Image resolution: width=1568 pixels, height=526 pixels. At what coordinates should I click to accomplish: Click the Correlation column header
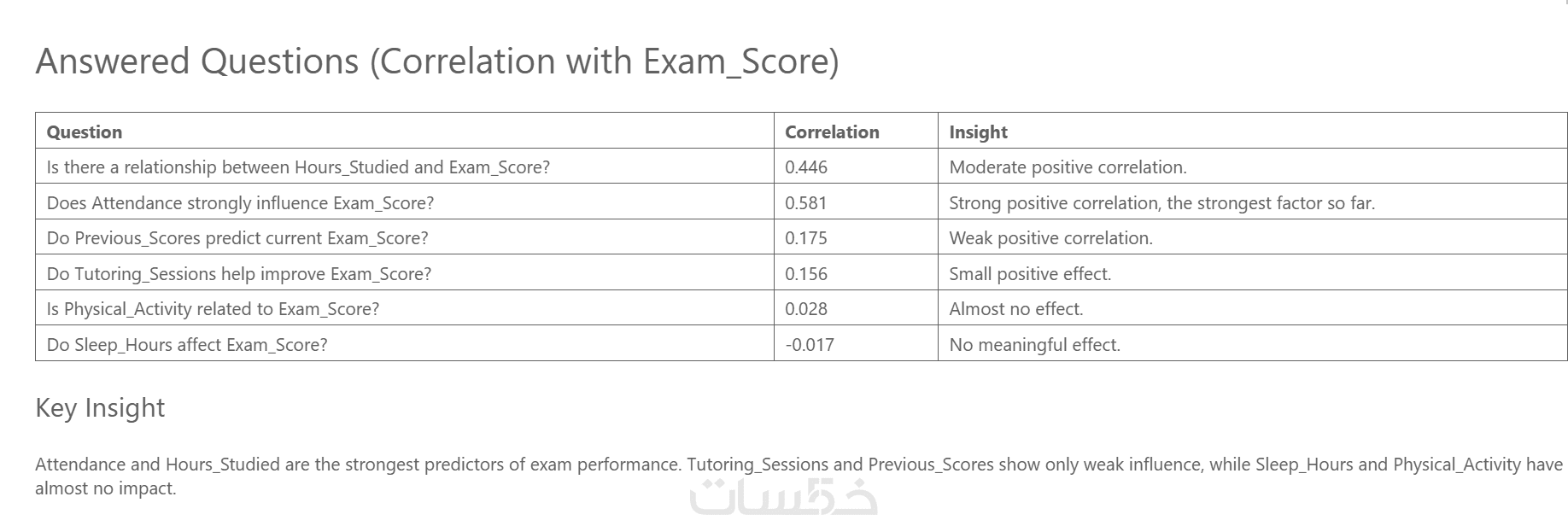[832, 132]
